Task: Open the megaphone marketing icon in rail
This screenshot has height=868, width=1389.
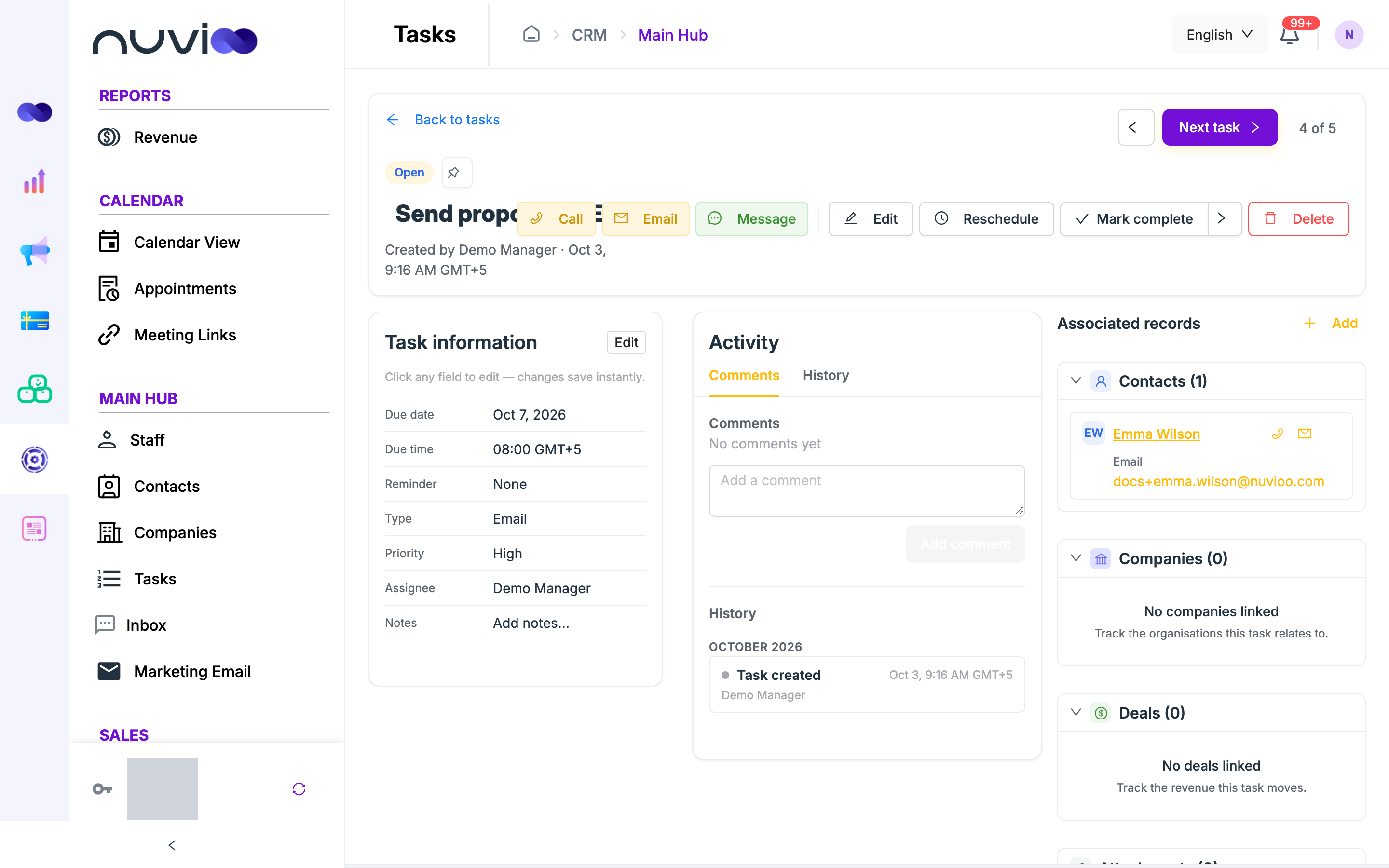Action: pos(34,251)
